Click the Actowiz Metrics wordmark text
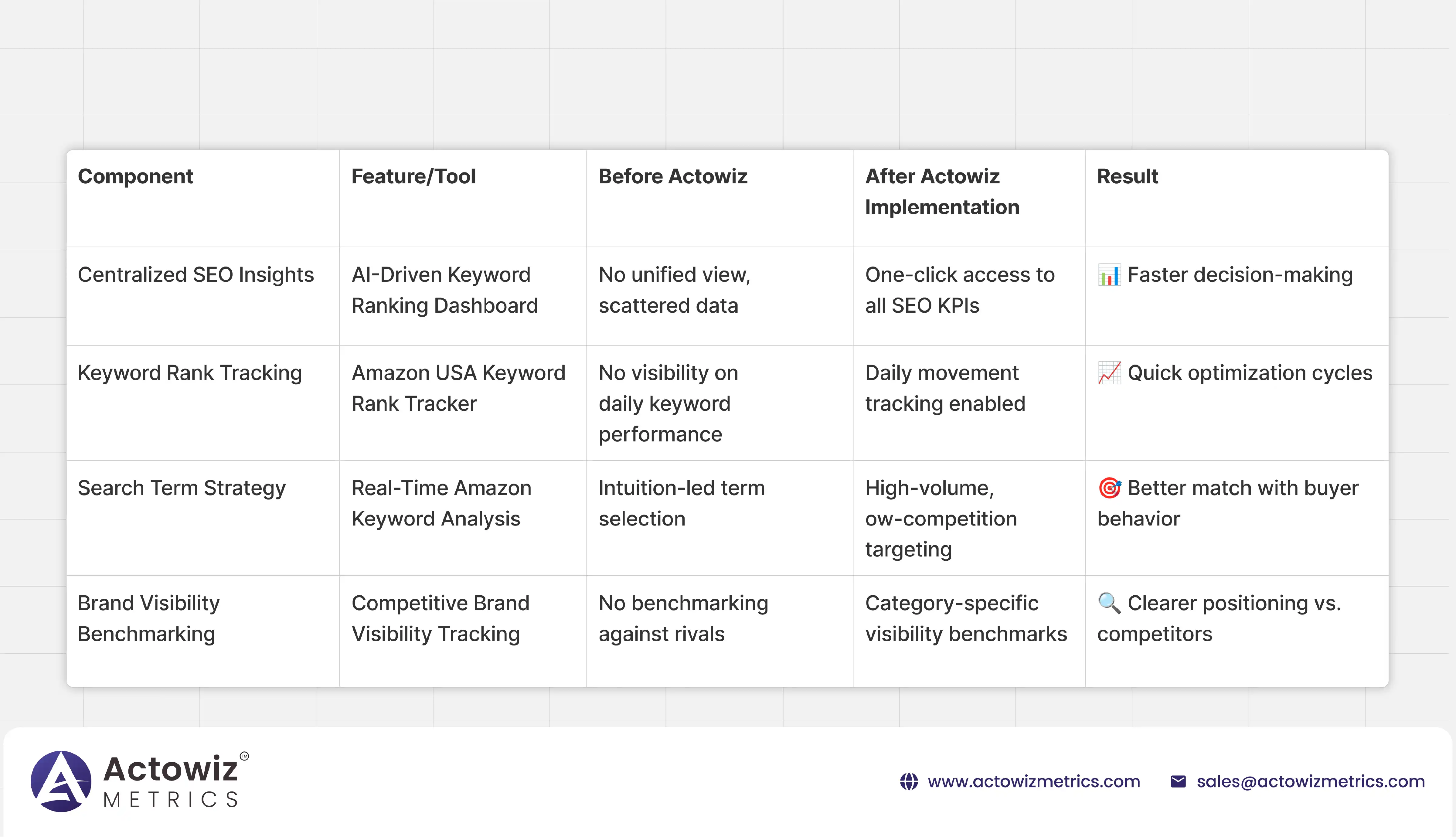The image size is (1456, 837). click(x=171, y=781)
